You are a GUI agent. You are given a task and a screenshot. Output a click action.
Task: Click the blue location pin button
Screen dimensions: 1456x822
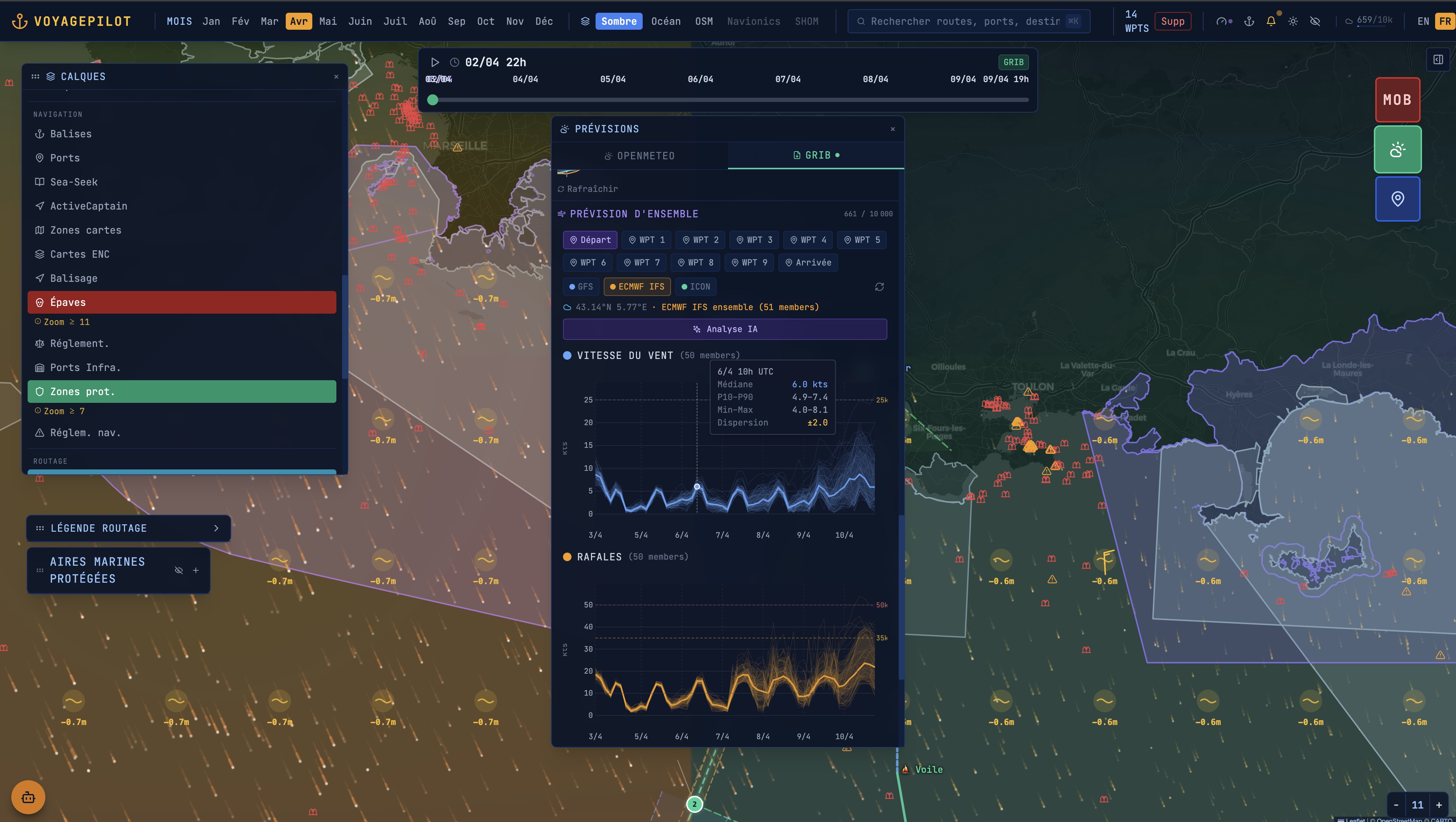click(1397, 199)
